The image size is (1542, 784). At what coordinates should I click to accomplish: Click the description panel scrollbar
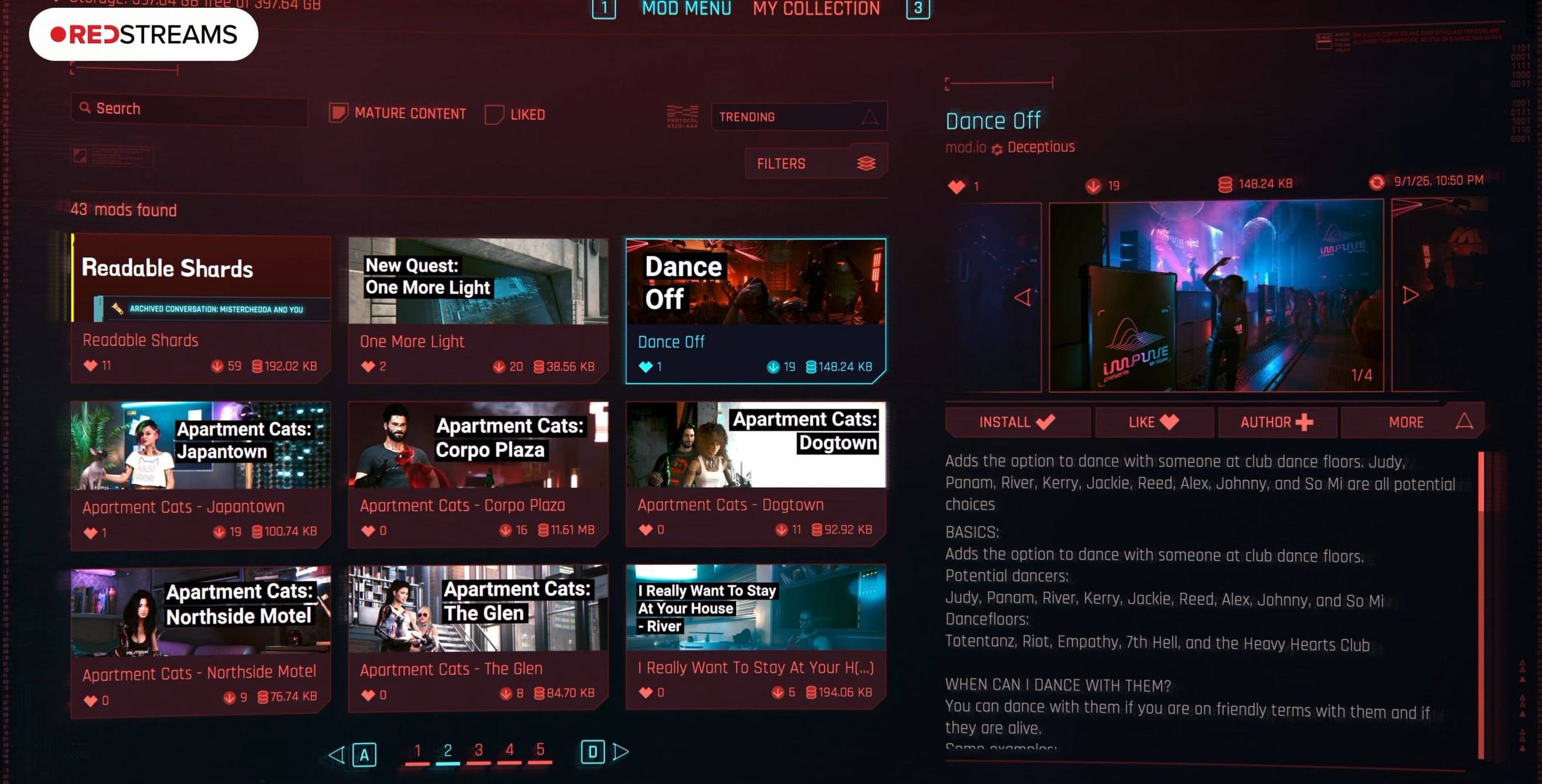click(1481, 605)
